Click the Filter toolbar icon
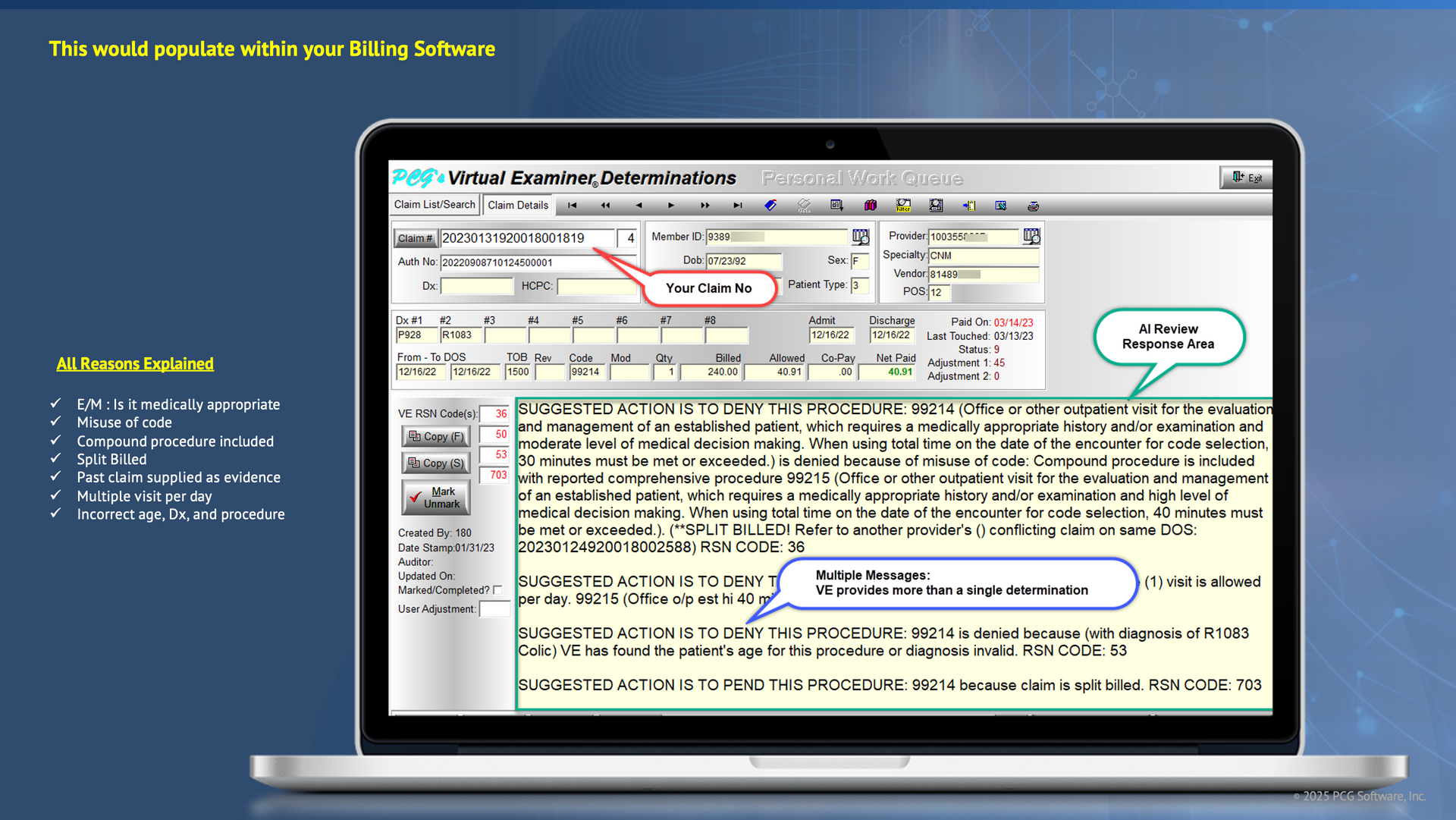Viewport: 1456px width, 820px height. coord(903,206)
